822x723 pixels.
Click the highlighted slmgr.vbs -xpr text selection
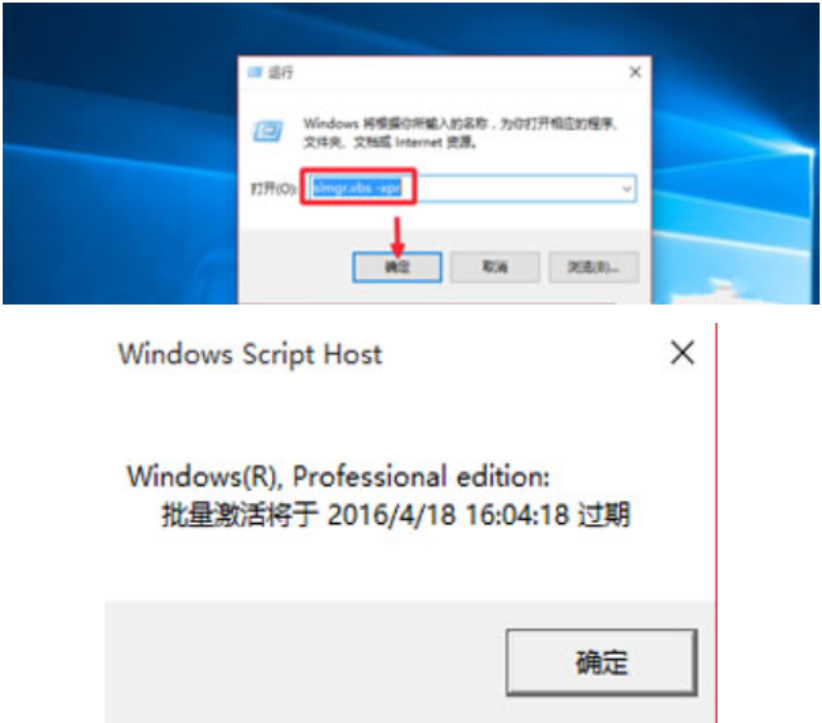(x=356, y=188)
